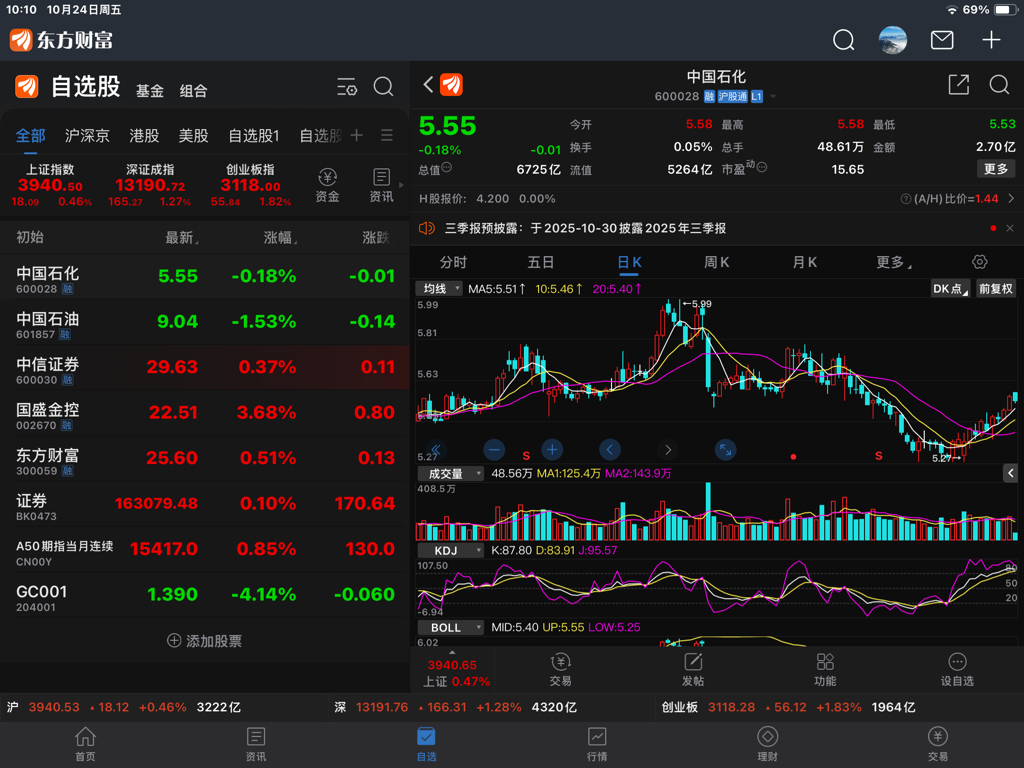Viewport: 1024px width, 768px height.
Task: Switch to 周K chart tab
Action: [x=717, y=262]
